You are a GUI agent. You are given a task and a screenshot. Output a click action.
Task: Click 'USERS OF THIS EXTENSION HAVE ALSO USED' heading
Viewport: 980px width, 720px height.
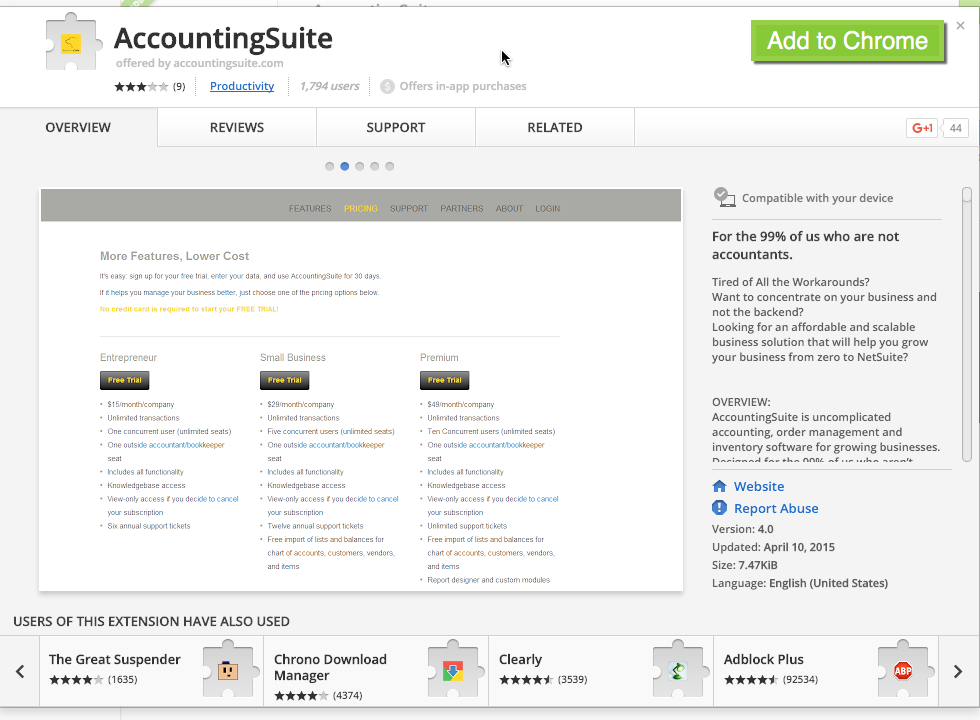[x=151, y=621]
